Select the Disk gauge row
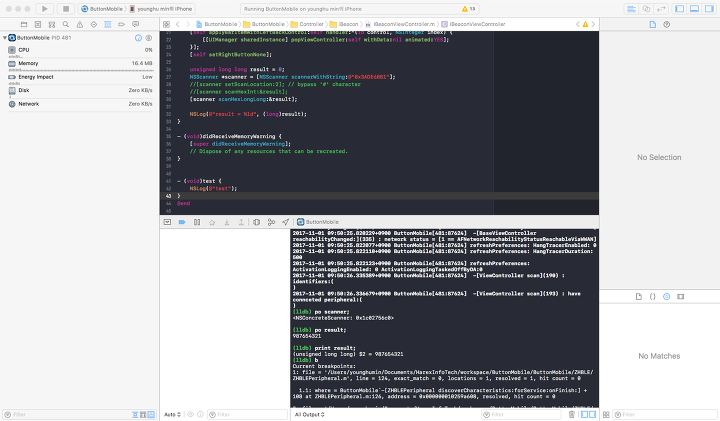The width and height of the screenshot is (720, 421). [80, 91]
